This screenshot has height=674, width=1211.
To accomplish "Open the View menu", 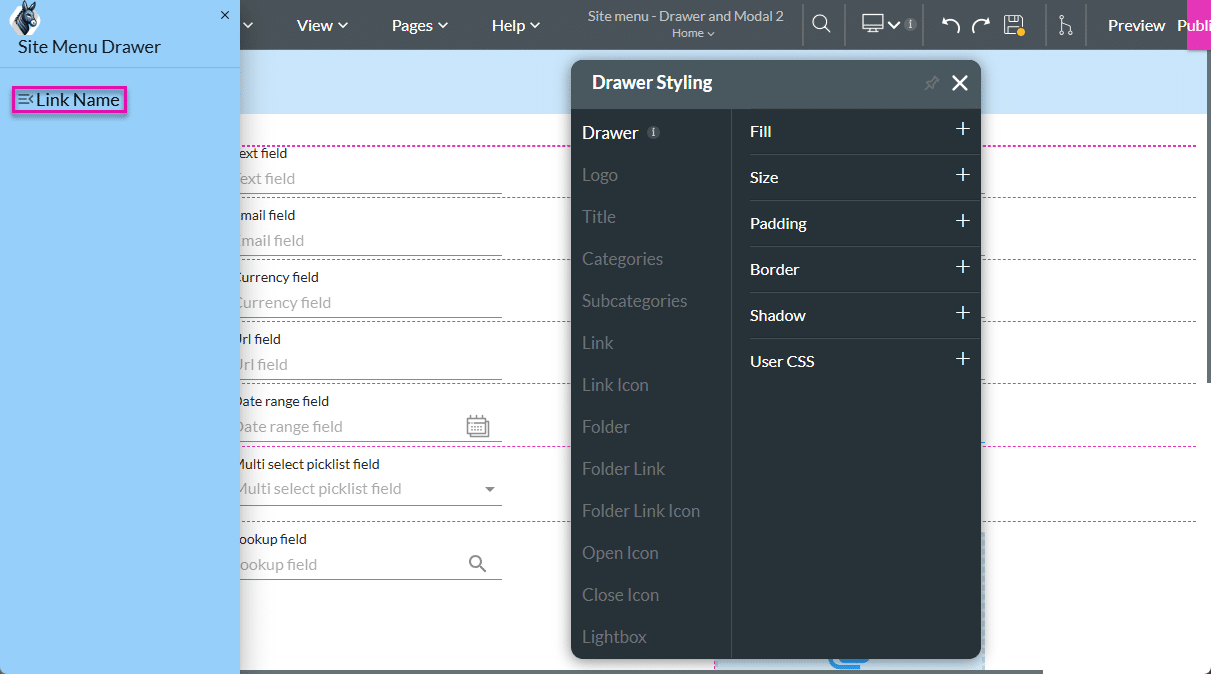I will pyautogui.click(x=322, y=25).
